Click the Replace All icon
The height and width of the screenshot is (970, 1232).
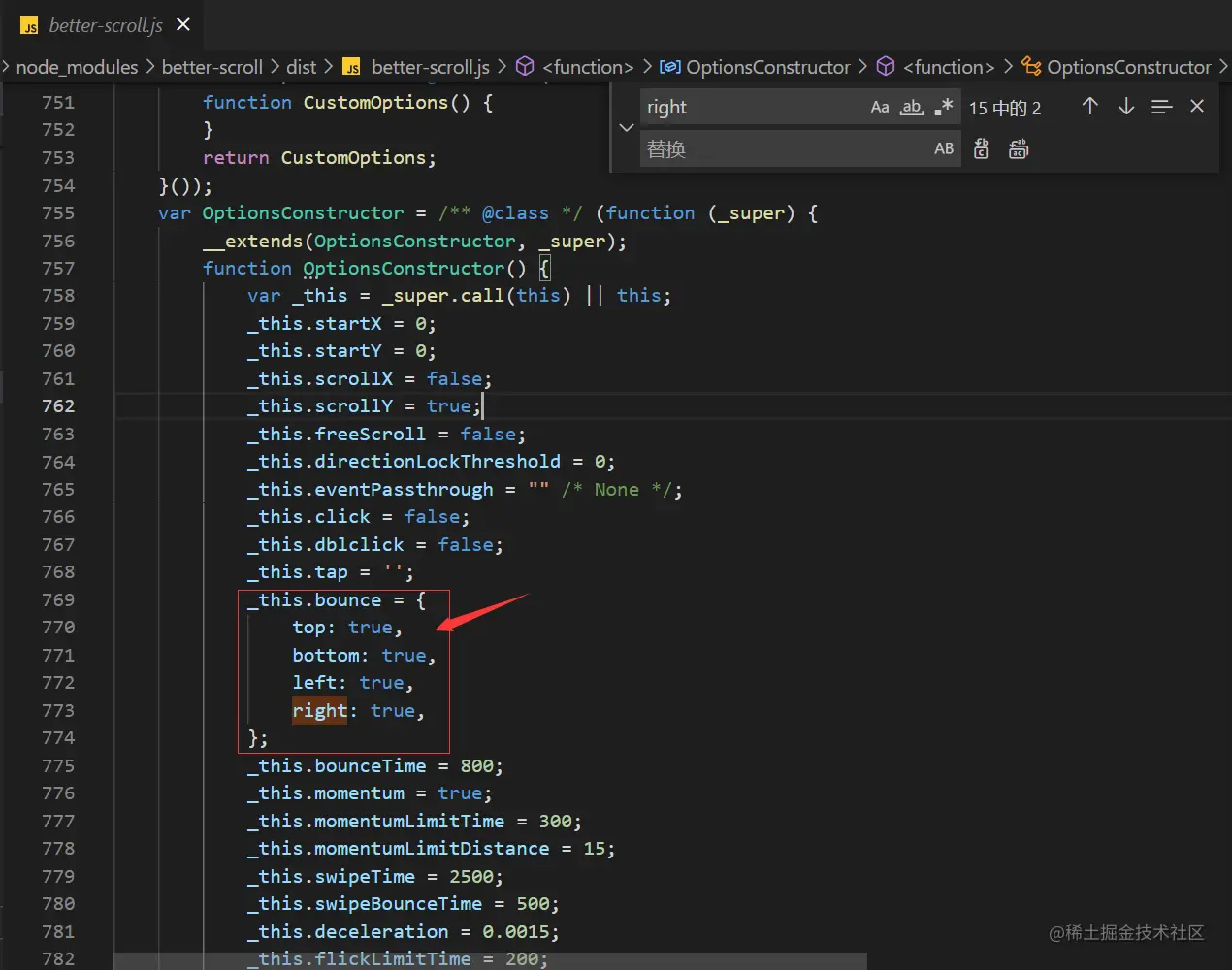click(x=1018, y=148)
